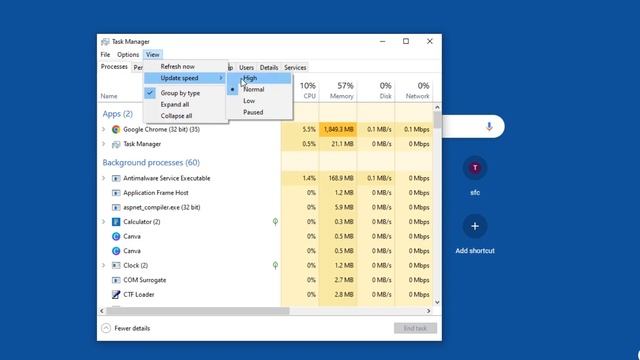Click the Calculator suspended leaf icon
Screen dimensions: 640x360
click(275, 222)
